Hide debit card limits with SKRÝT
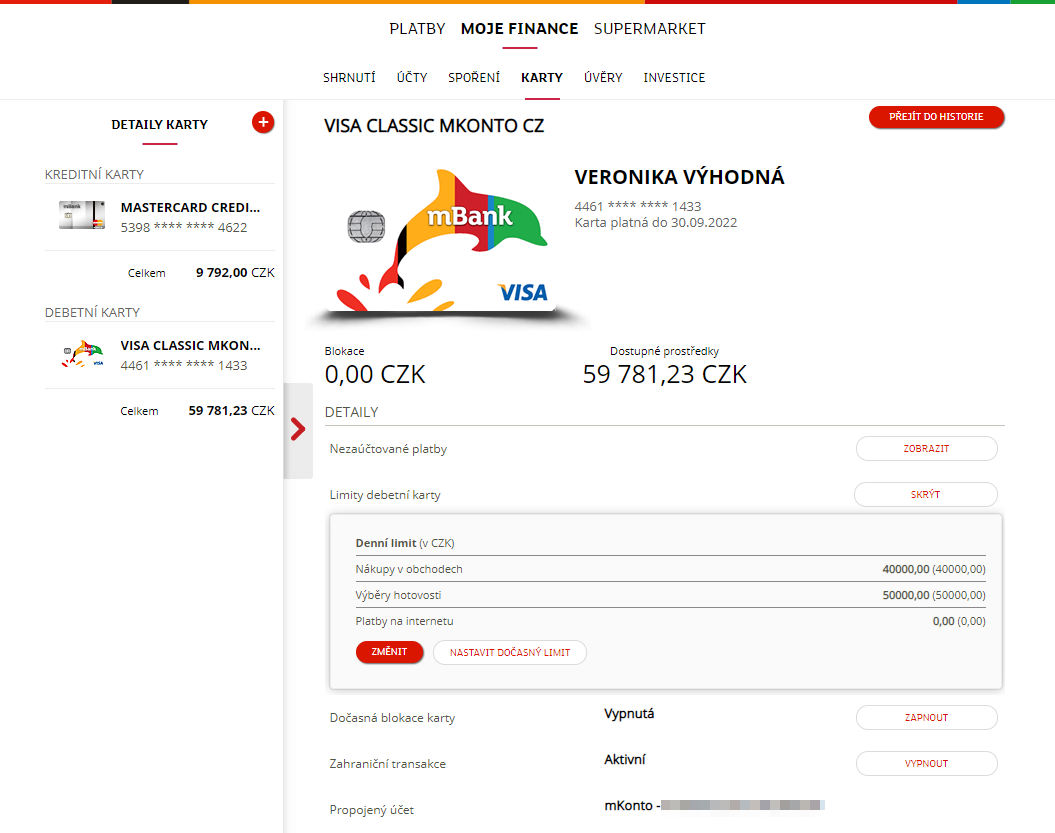1055x833 pixels. (x=925, y=495)
